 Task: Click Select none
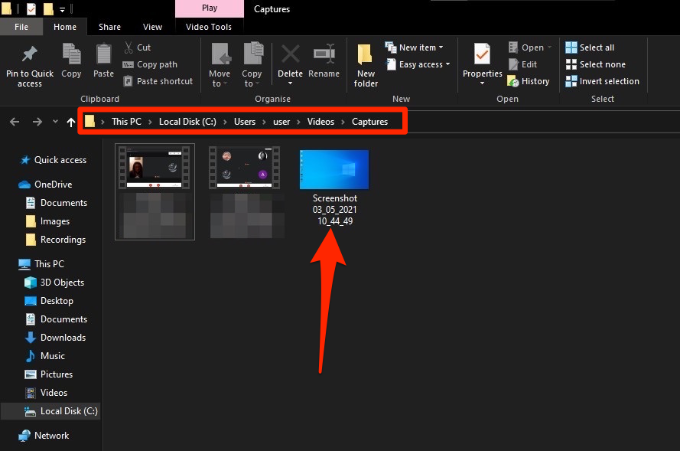coord(595,64)
